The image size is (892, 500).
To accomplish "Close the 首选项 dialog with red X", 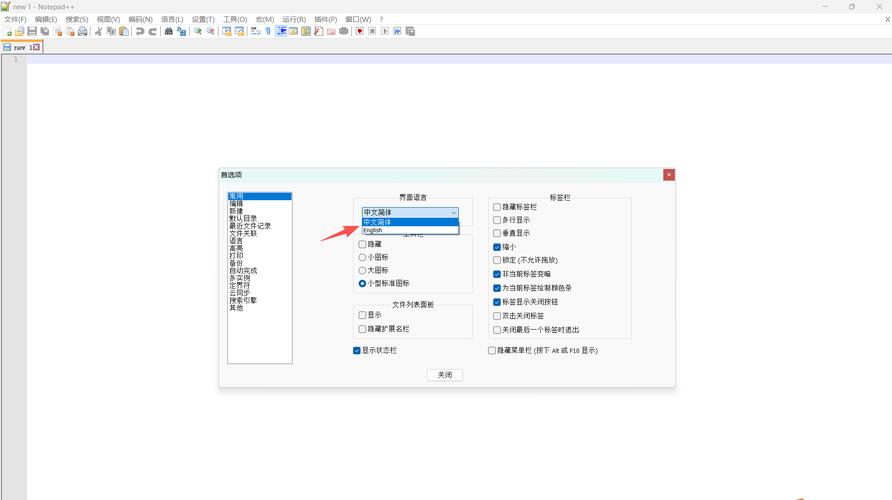I will (669, 175).
